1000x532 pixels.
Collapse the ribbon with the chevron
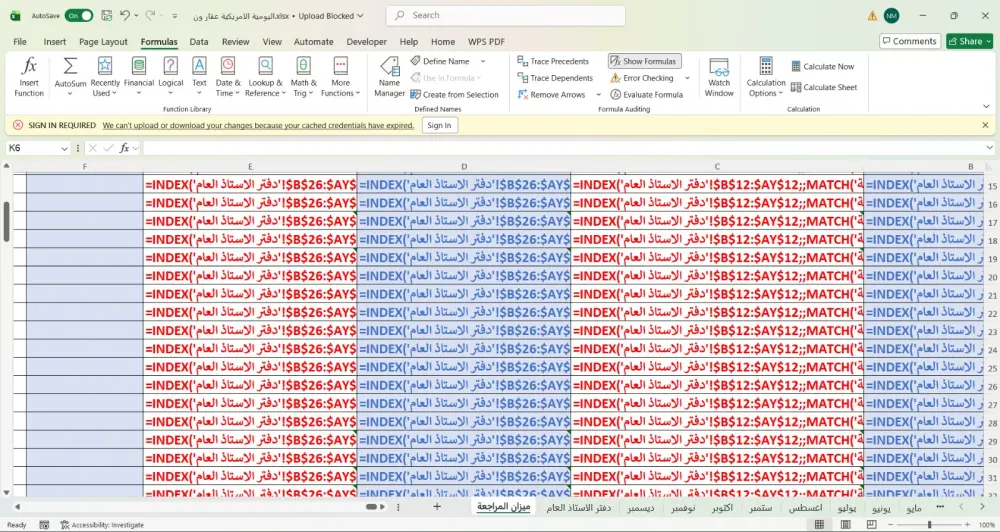click(x=986, y=107)
